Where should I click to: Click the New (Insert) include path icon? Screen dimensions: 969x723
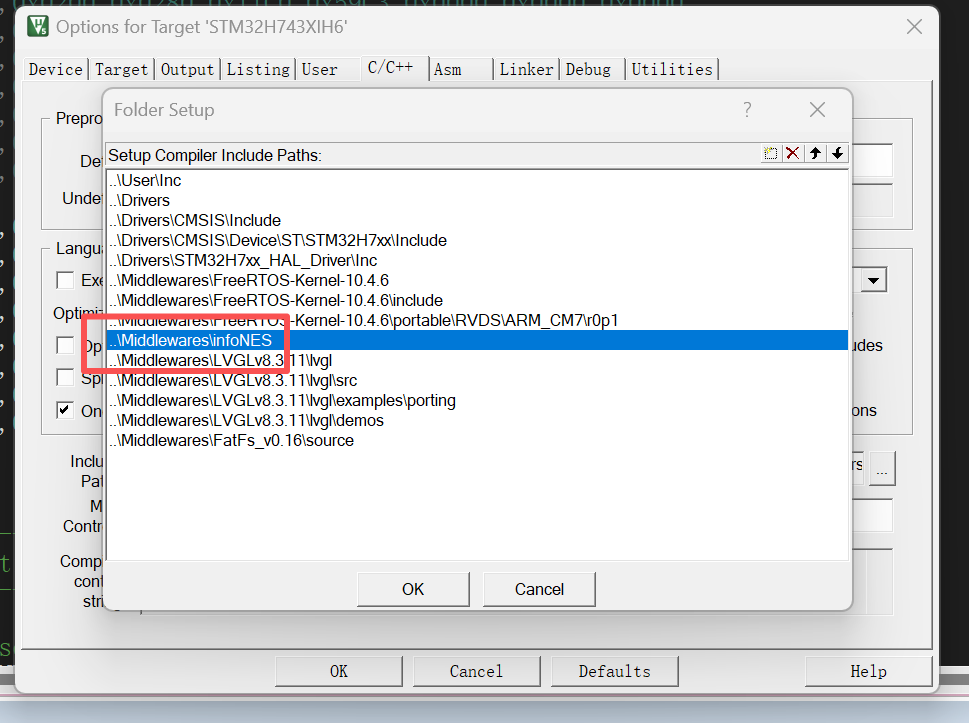pos(770,153)
